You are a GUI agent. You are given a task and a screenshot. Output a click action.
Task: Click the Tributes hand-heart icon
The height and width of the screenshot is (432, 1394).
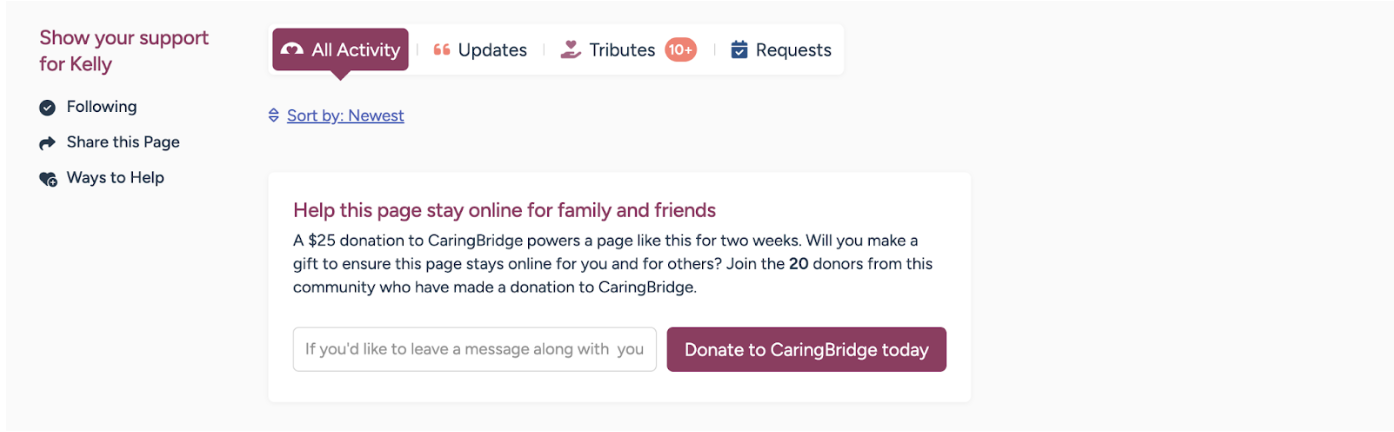coord(571,50)
